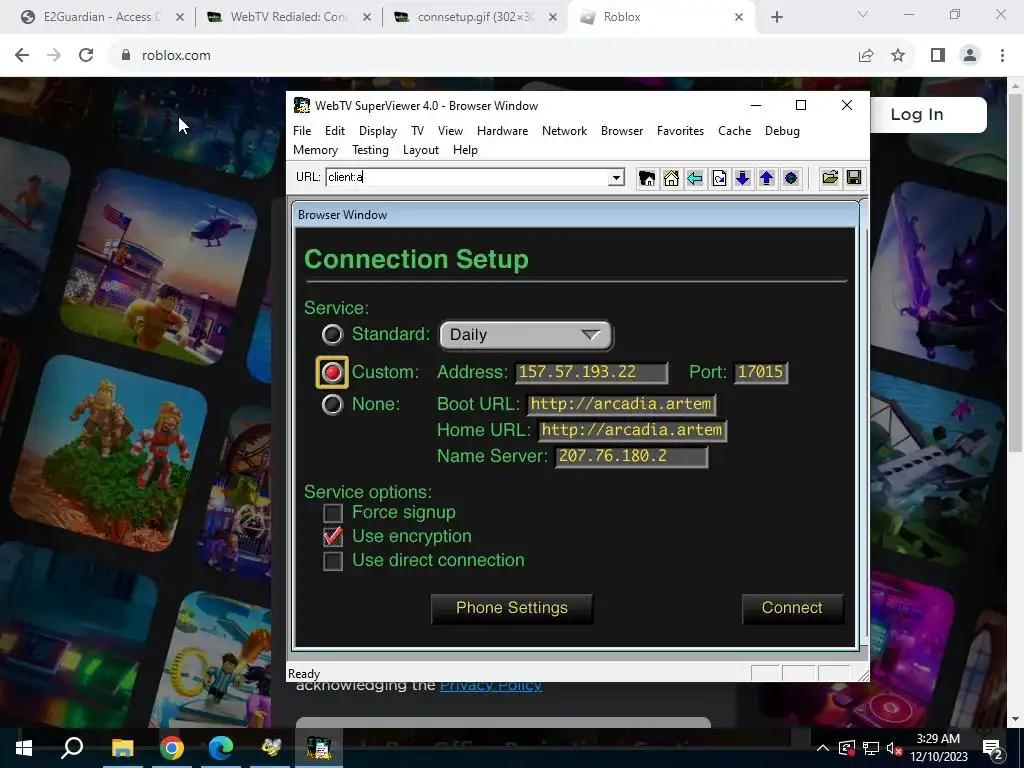Uncheck the Use encryption checkbox
Viewport: 1024px width, 768px height.
click(x=333, y=536)
